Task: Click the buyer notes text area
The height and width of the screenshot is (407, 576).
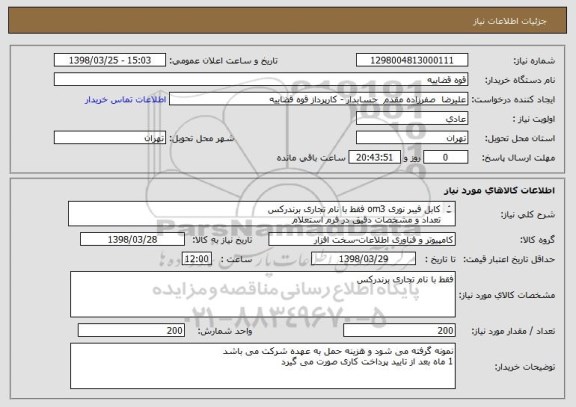Action: coord(263,366)
